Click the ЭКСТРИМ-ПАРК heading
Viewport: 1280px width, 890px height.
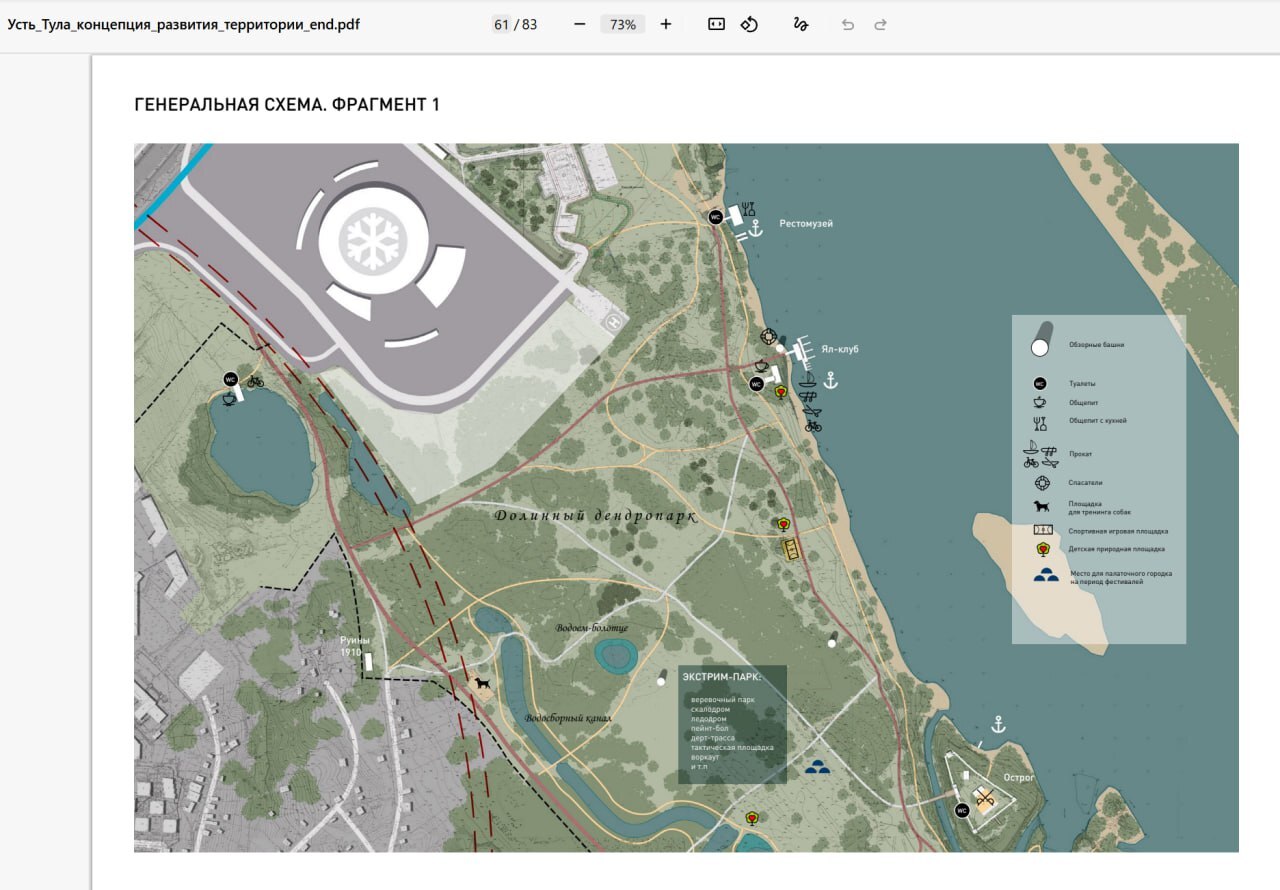coord(721,677)
